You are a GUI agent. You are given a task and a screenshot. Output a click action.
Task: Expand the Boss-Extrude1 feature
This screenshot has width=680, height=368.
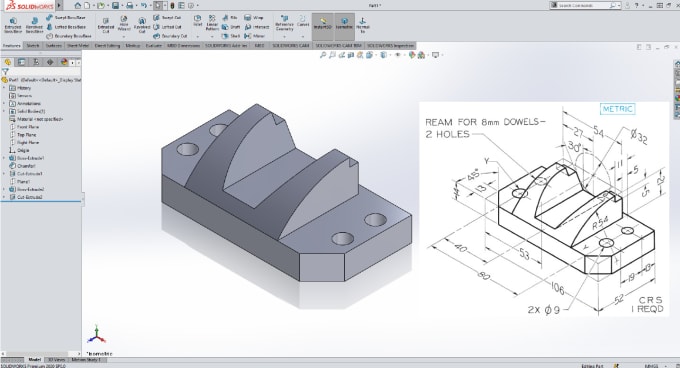pyautogui.click(x=4, y=158)
